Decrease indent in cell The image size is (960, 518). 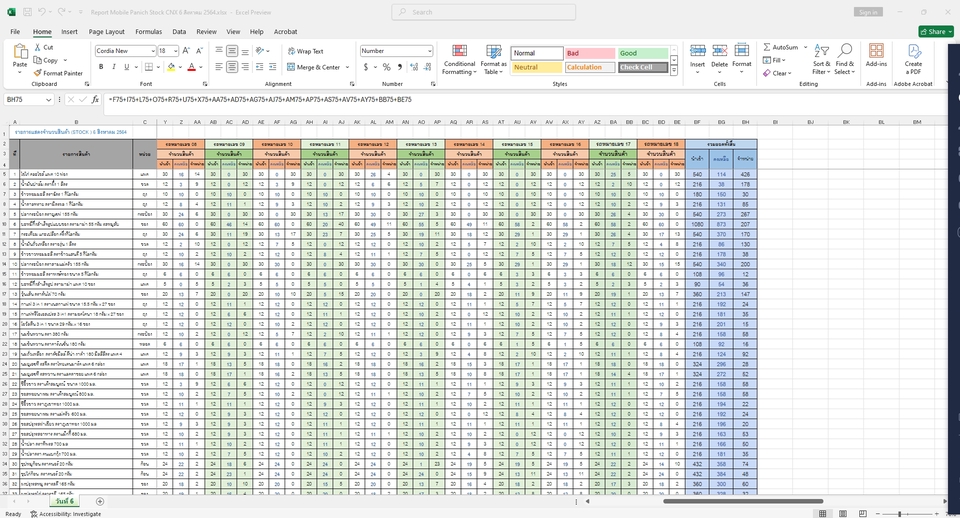coord(260,67)
